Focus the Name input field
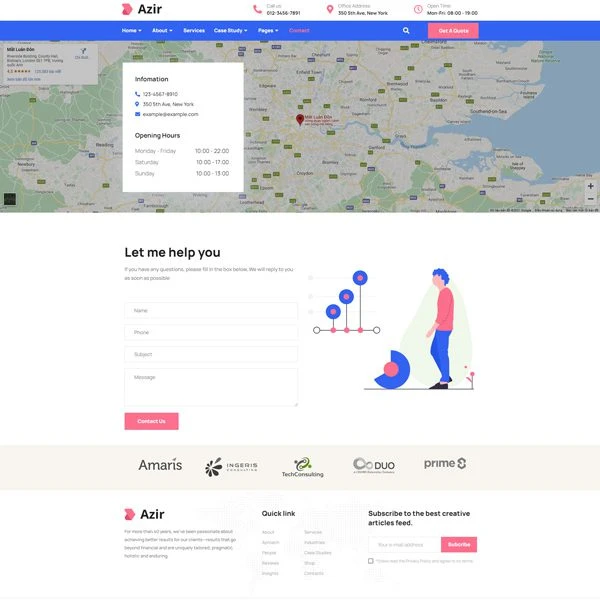Viewport: 600px width, 600px height. point(211,311)
